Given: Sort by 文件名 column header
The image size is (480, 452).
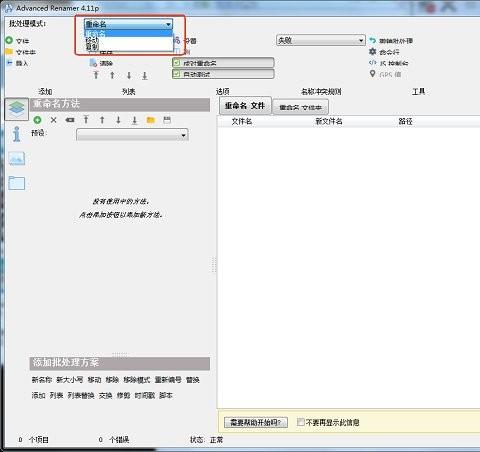Looking at the screenshot, I should click(x=242, y=121).
